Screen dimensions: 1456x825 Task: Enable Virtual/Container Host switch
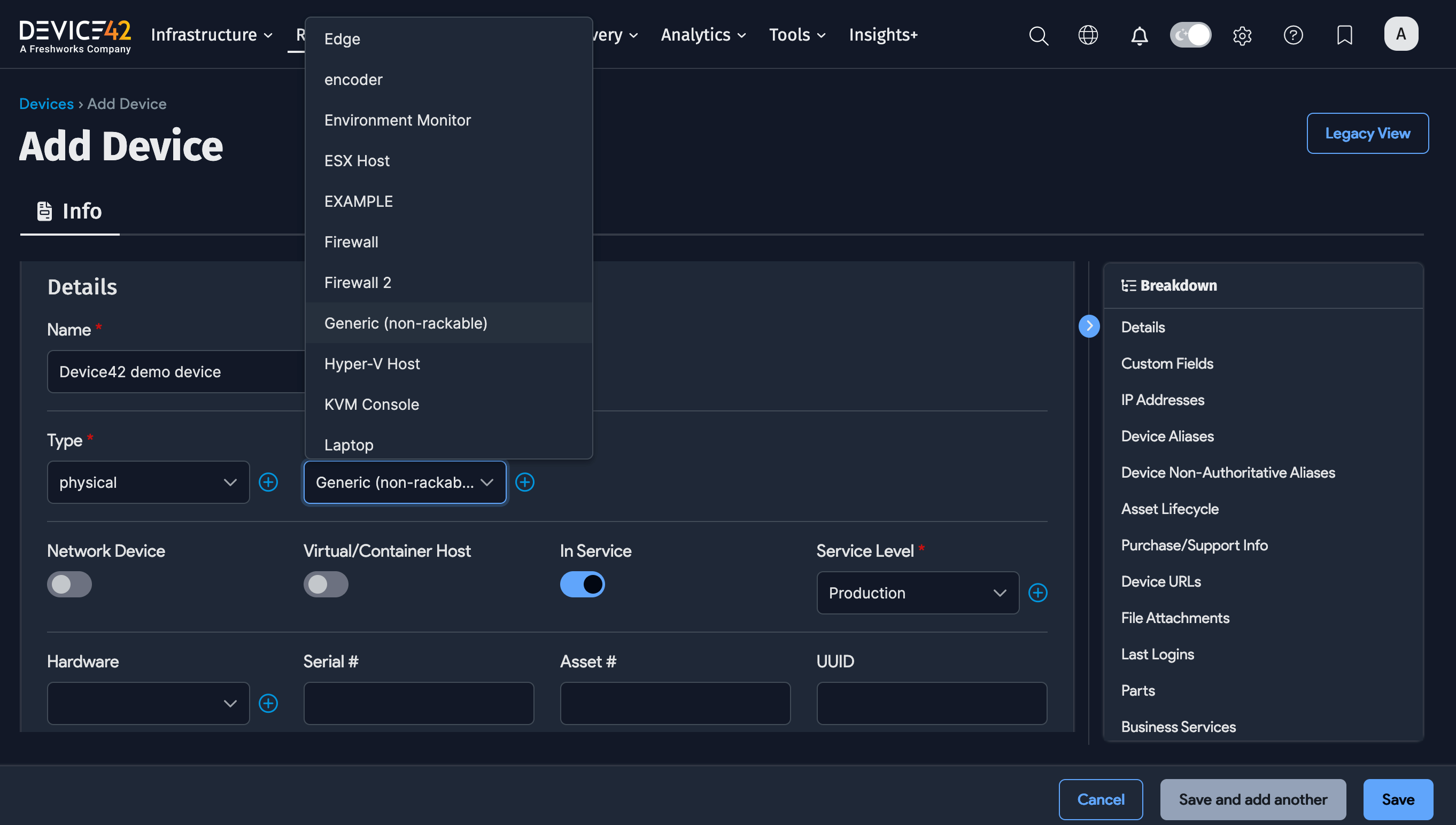point(326,584)
